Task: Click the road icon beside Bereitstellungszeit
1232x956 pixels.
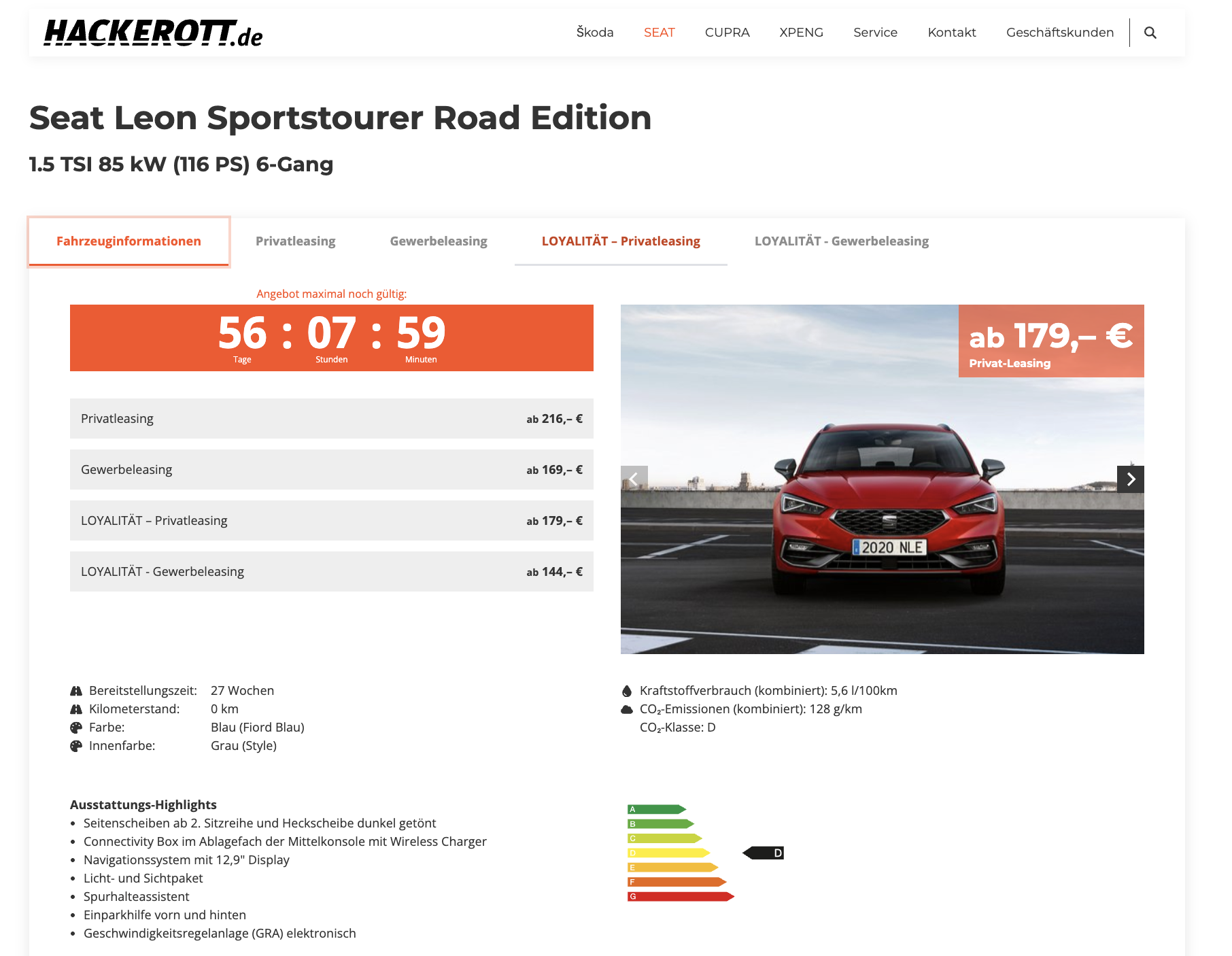Action: (76, 691)
